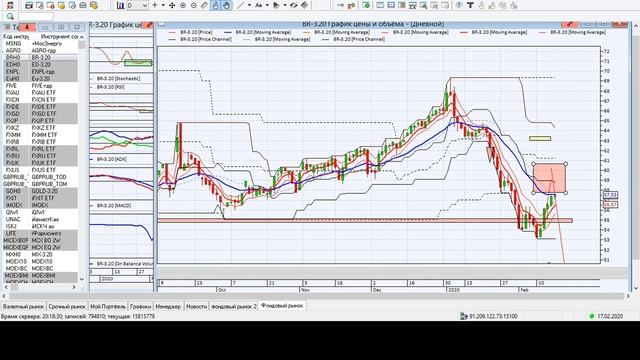
Task: Click the search input field
Action: [x=36, y=16]
